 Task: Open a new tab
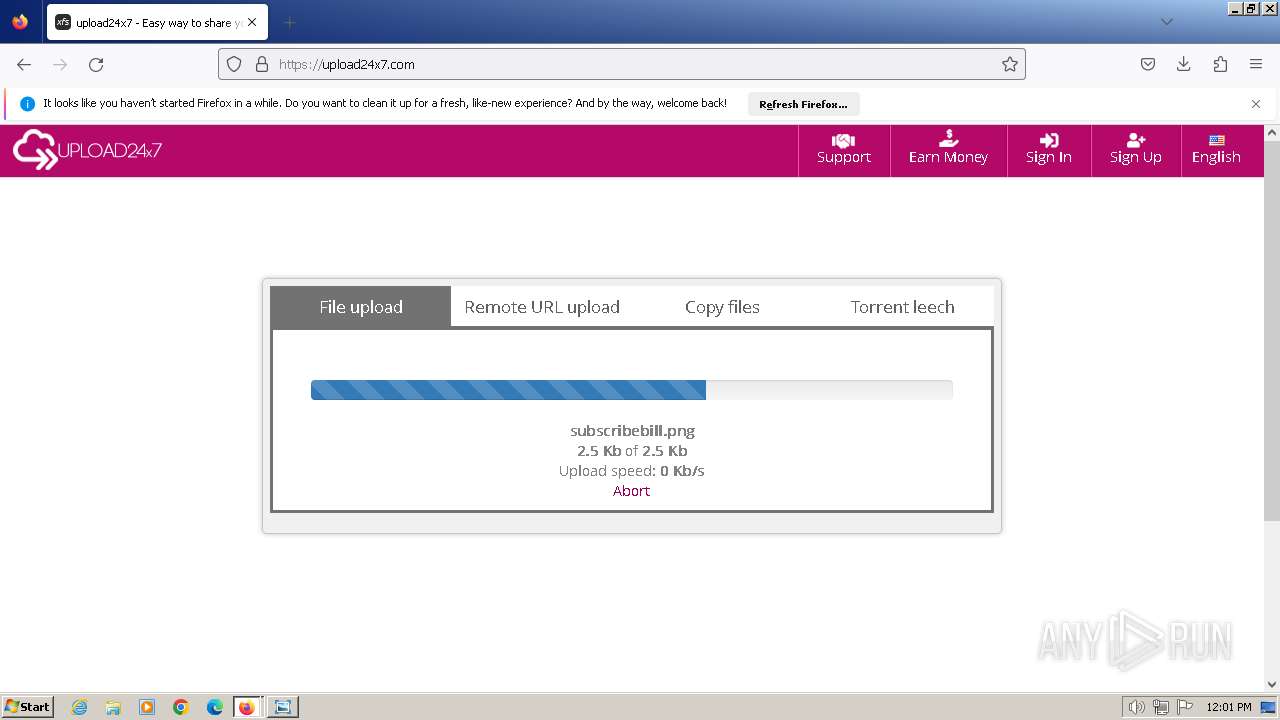(x=289, y=22)
